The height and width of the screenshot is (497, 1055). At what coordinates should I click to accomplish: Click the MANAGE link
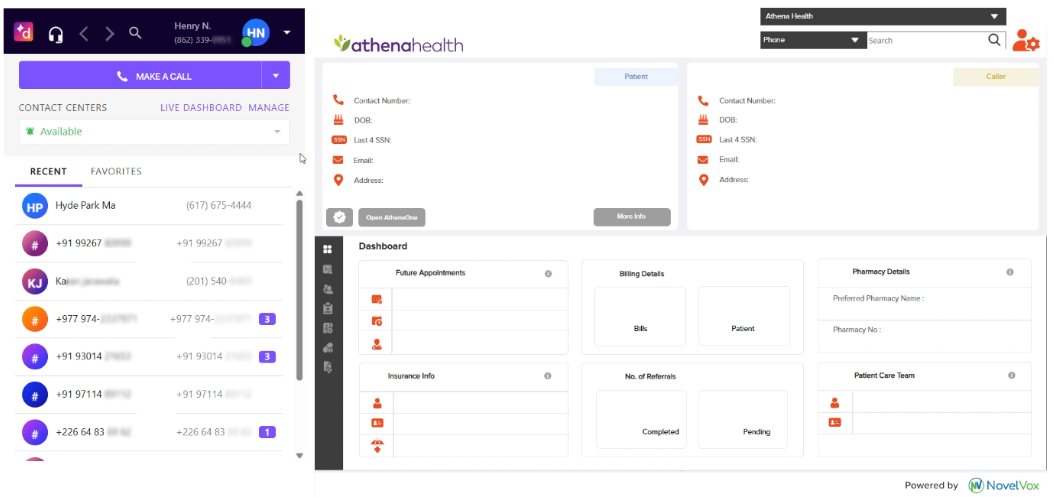coord(268,108)
